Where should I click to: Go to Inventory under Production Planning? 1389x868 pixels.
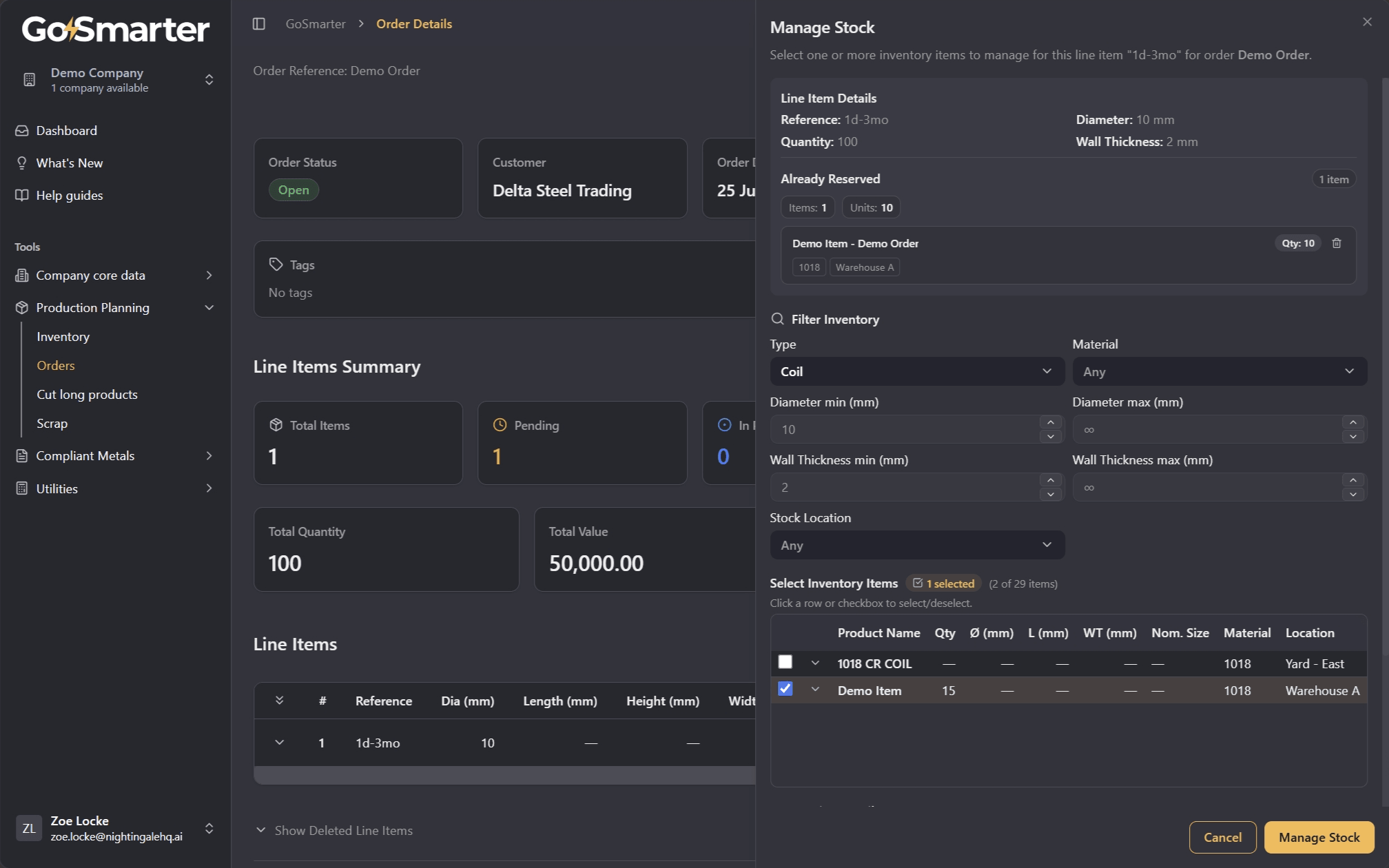coord(63,337)
